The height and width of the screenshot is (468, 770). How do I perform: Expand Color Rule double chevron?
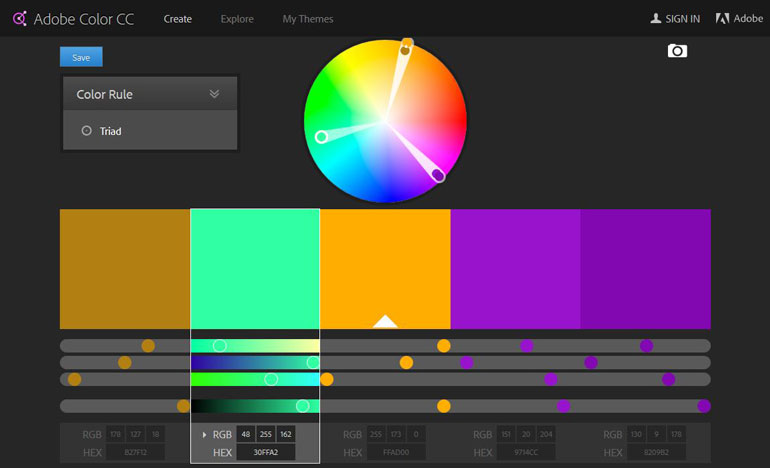coord(214,93)
